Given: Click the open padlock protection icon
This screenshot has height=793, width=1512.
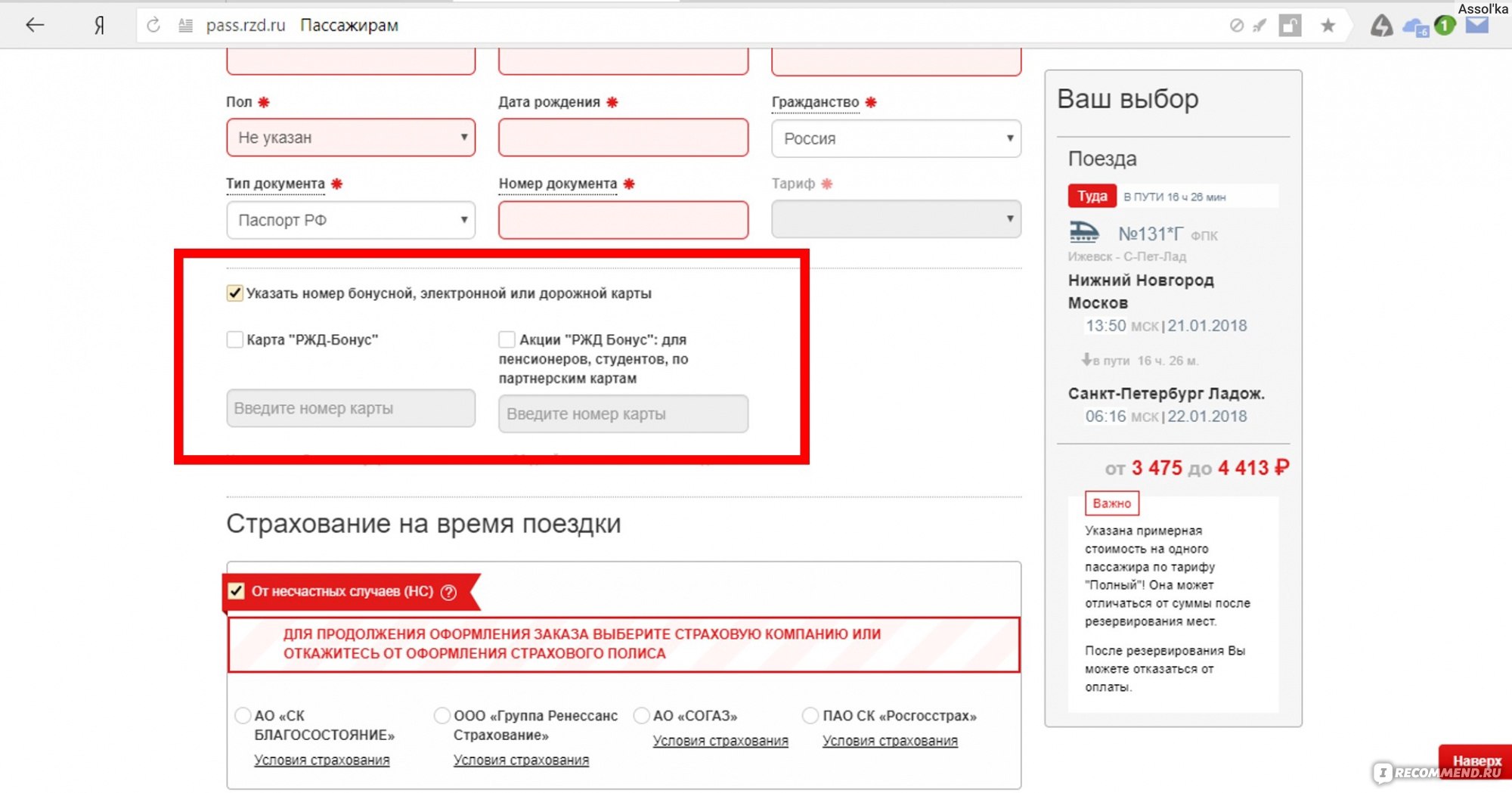Looking at the screenshot, I should coord(1290,26).
